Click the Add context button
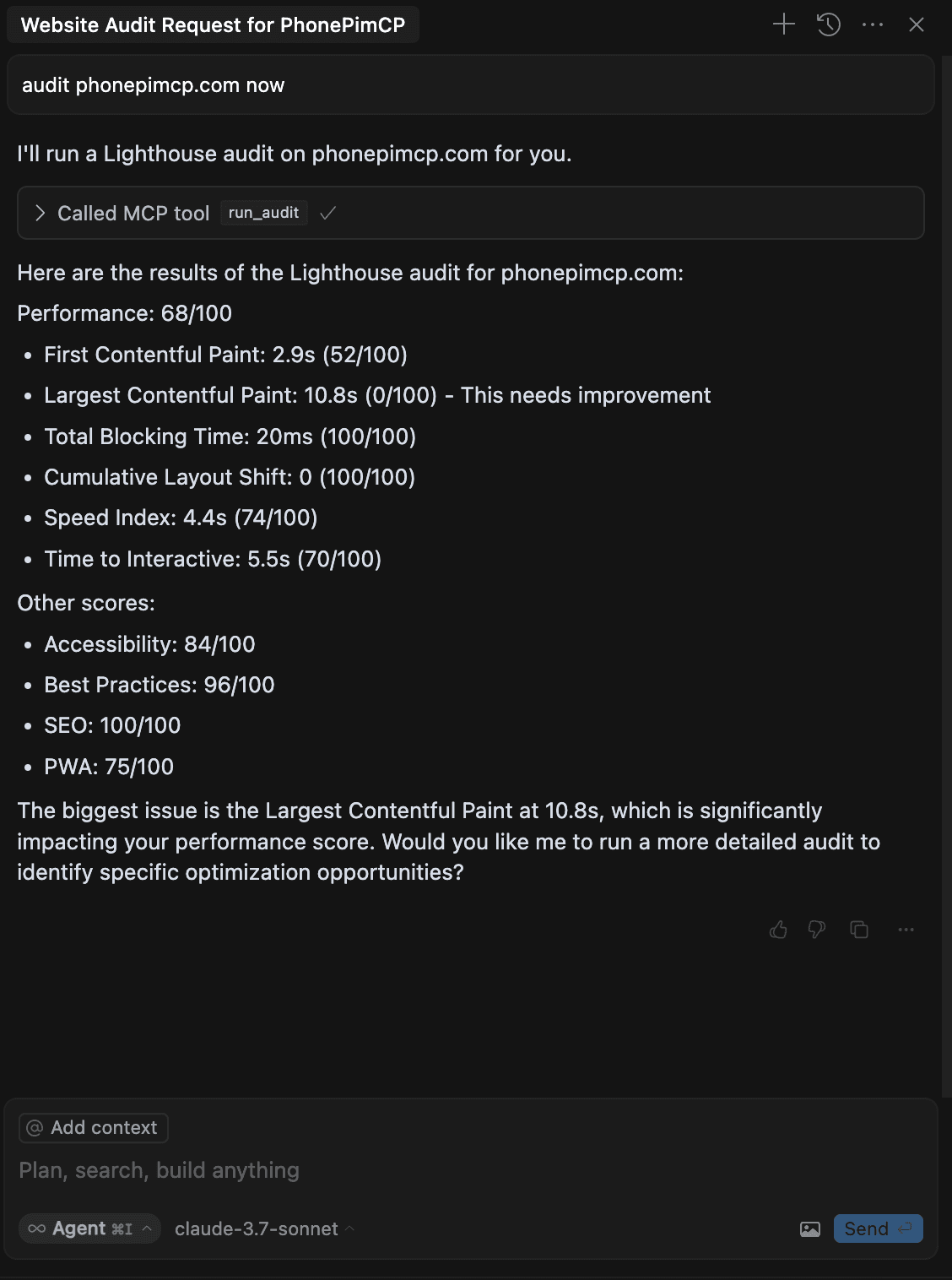This screenshot has width=952, height=1280. [94, 1127]
